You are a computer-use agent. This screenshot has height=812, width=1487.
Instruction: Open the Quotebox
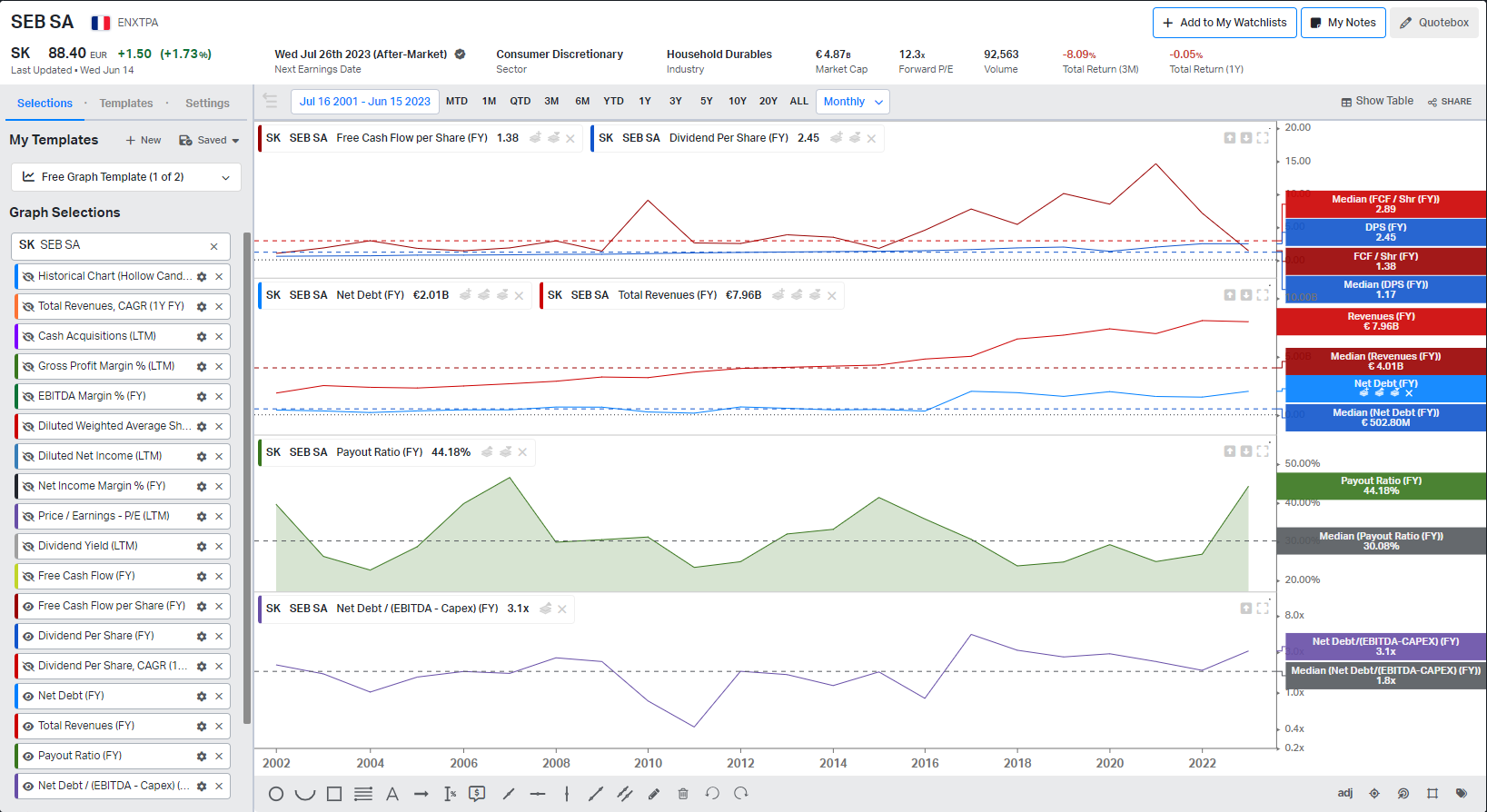tap(1434, 23)
